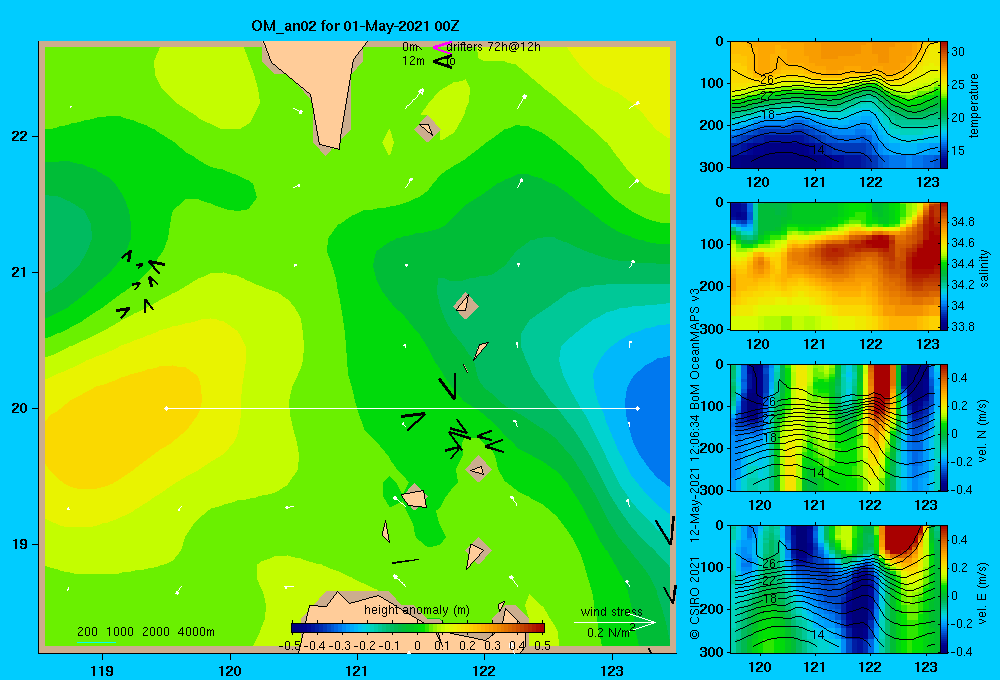
Task: Click the '-0.5' height anomaly scale value
Action: [290, 646]
